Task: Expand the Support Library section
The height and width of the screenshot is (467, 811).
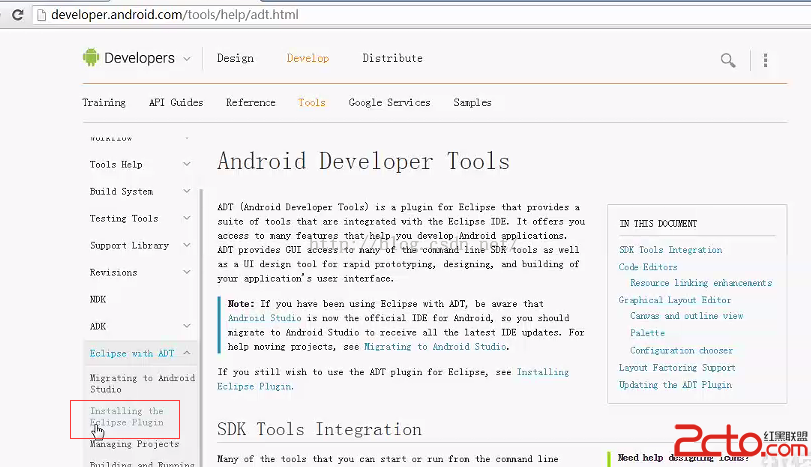Action: (186, 245)
